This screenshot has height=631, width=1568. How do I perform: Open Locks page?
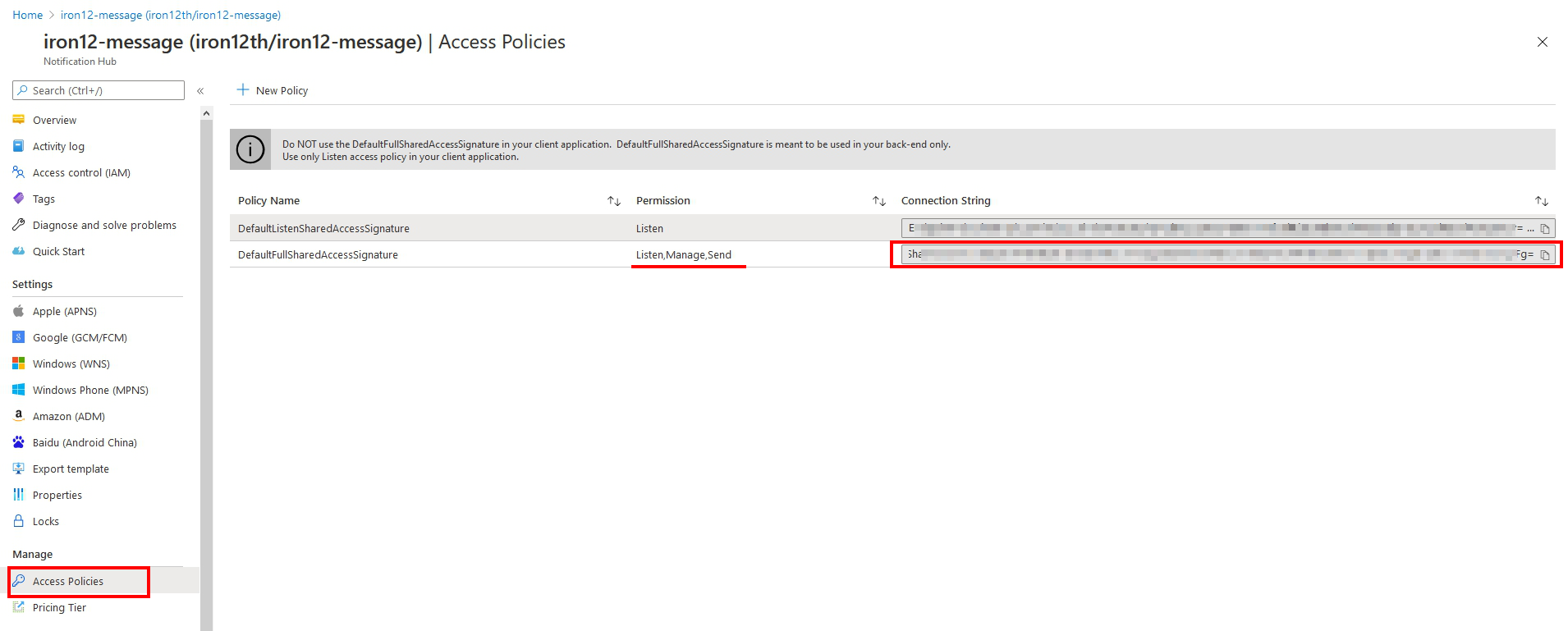46,521
